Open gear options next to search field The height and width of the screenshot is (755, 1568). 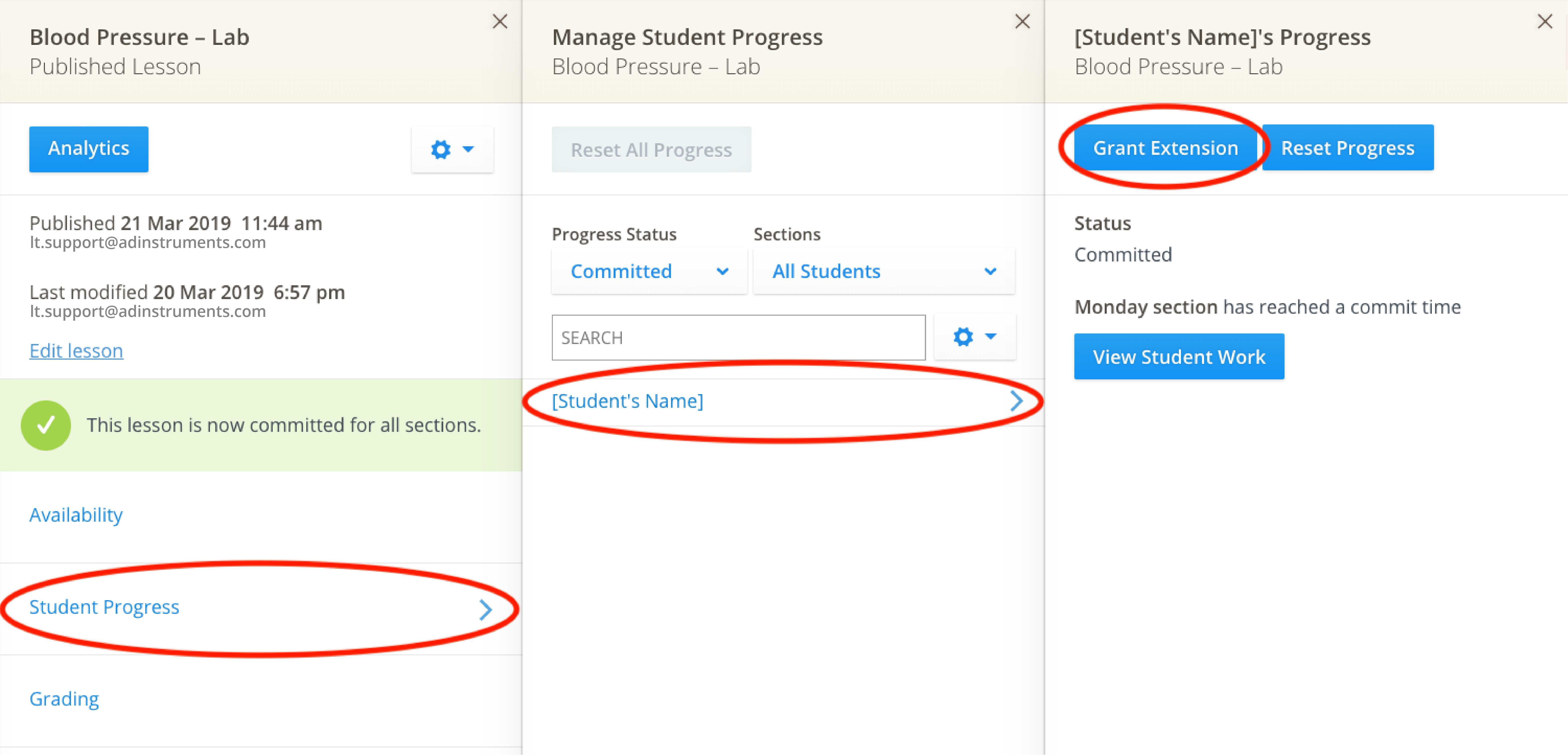[x=974, y=337]
